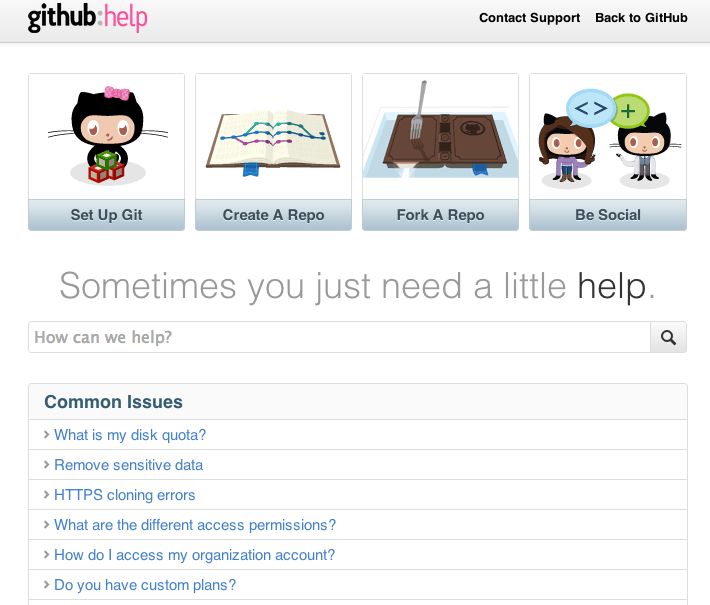Viewport: 710px width, 605px height.
Task: Click the chocolate bar with fork illustration
Action: (x=440, y=131)
